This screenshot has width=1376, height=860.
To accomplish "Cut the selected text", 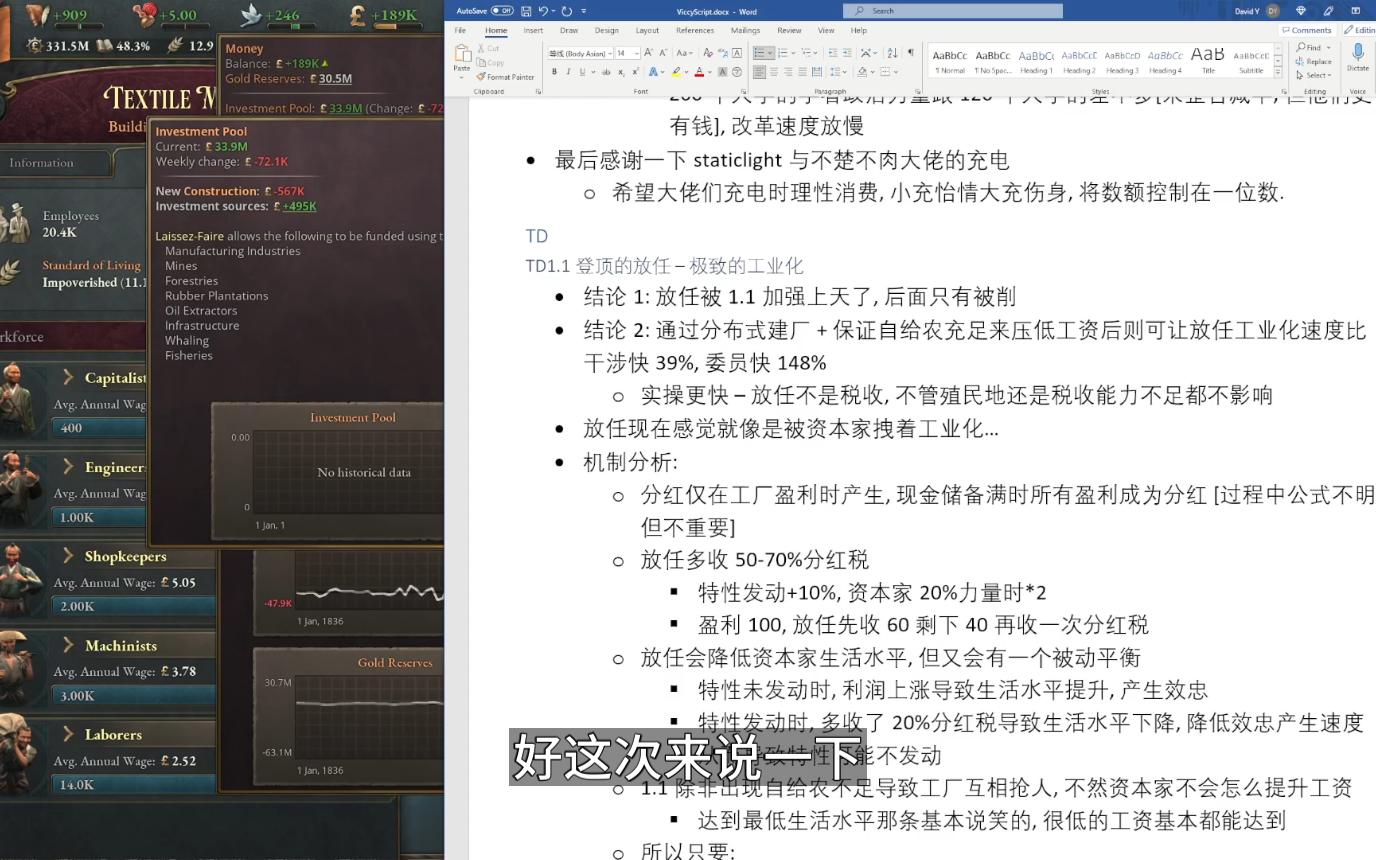I will coord(488,48).
